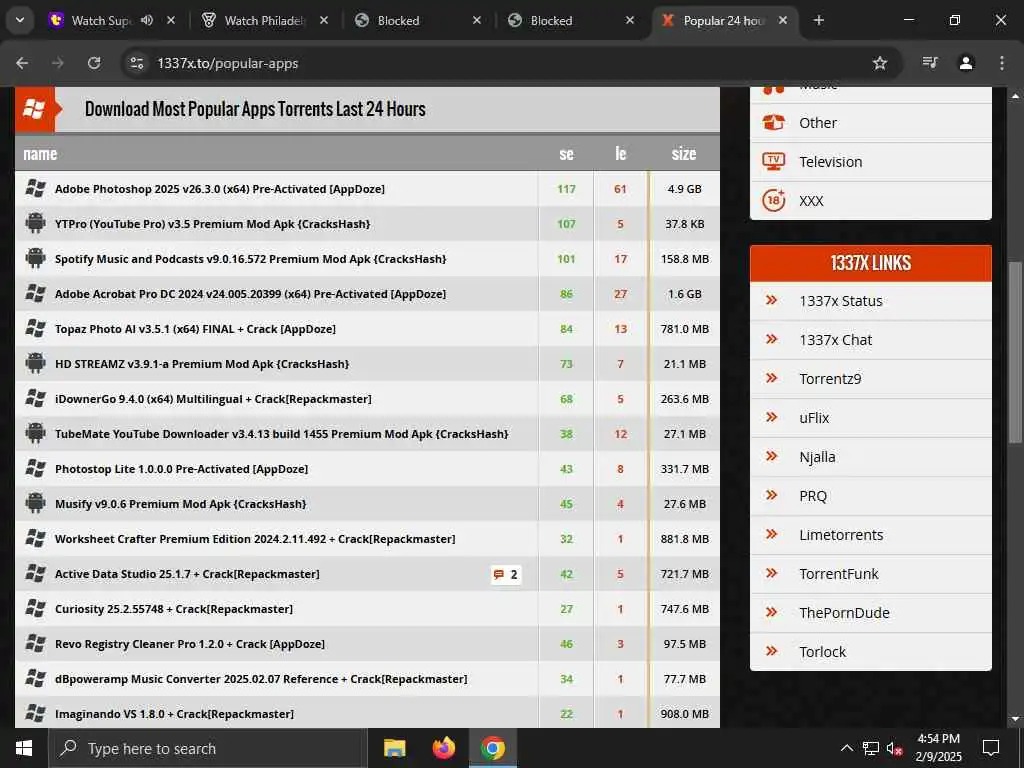Image resolution: width=1024 pixels, height=768 pixels.
Task: Open Imaginando VS 1.8.0 torrent link
Action: pos(174,714)
